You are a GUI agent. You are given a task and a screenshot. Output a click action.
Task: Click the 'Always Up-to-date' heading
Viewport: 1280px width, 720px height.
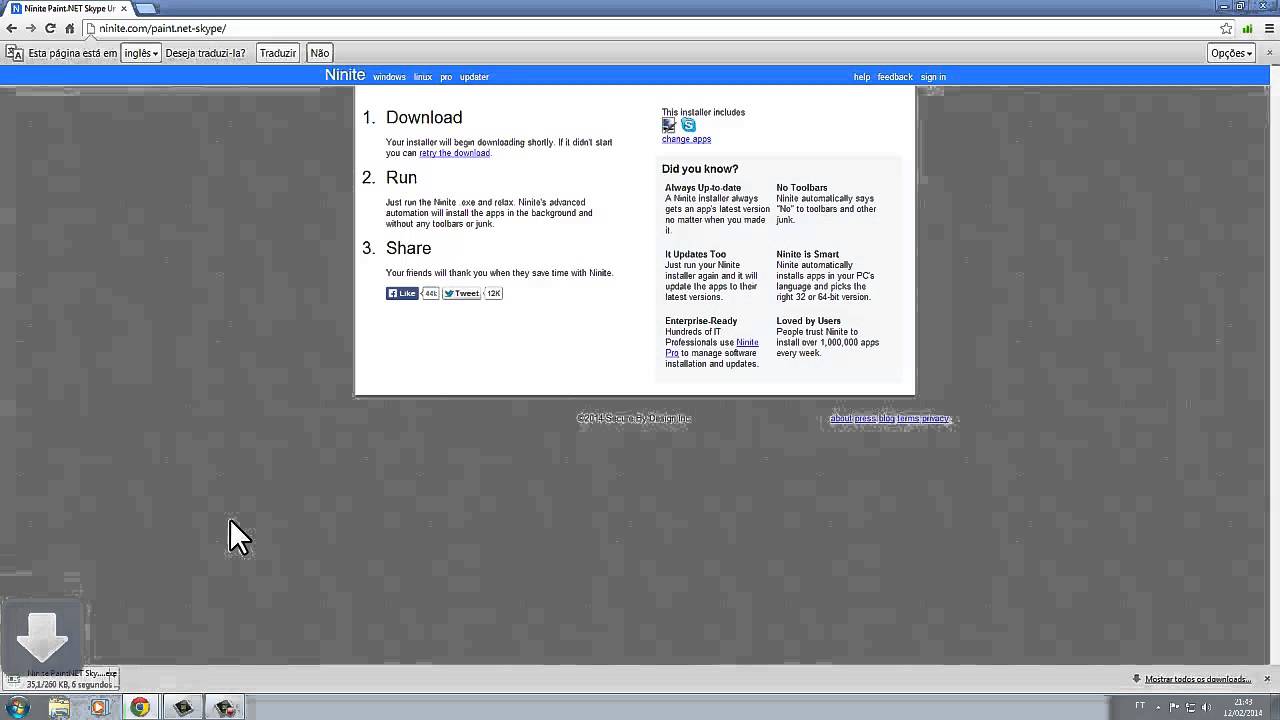point(703,188)
